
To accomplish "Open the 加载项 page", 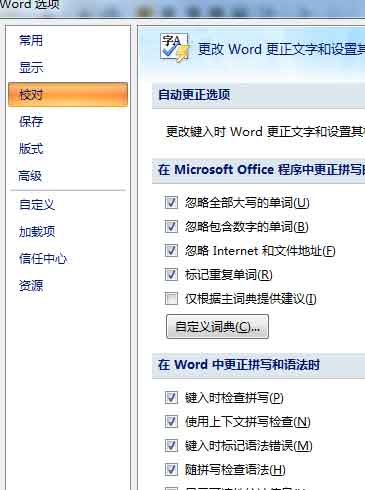I will (x=37, y=231).
